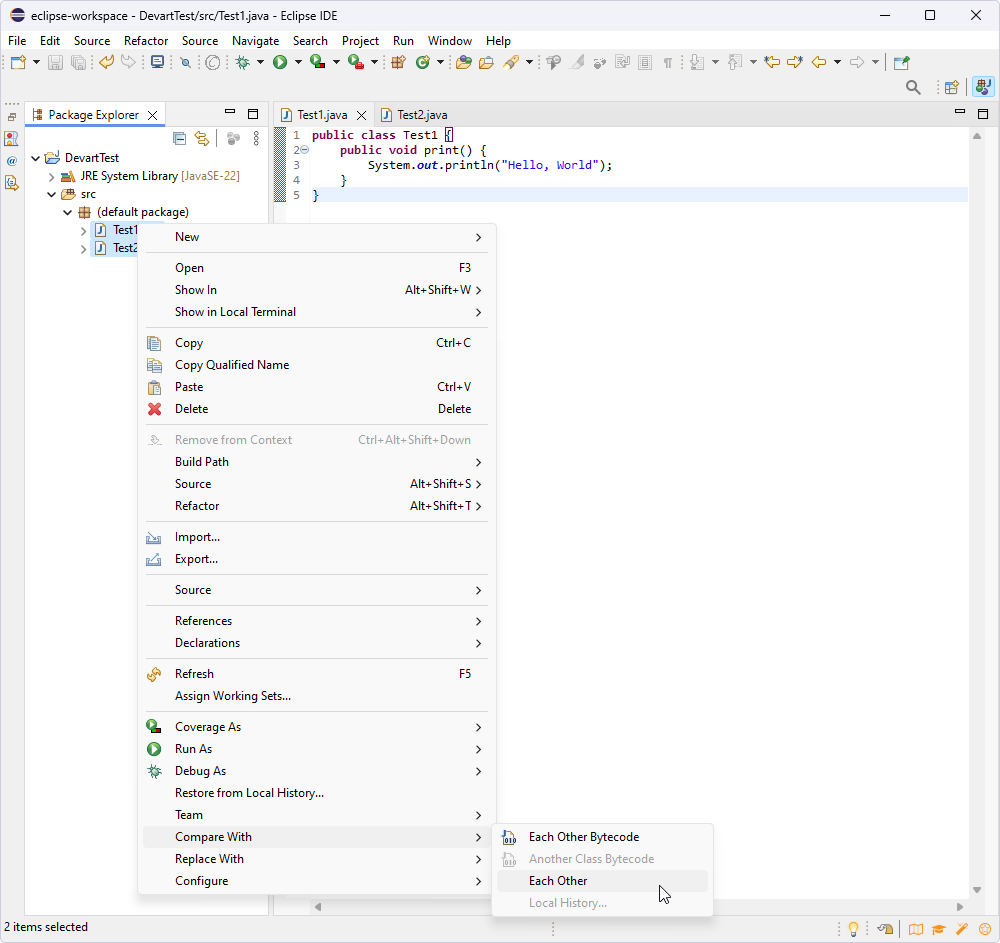Navigate Back with the yellow left arrow

point(819,62)
